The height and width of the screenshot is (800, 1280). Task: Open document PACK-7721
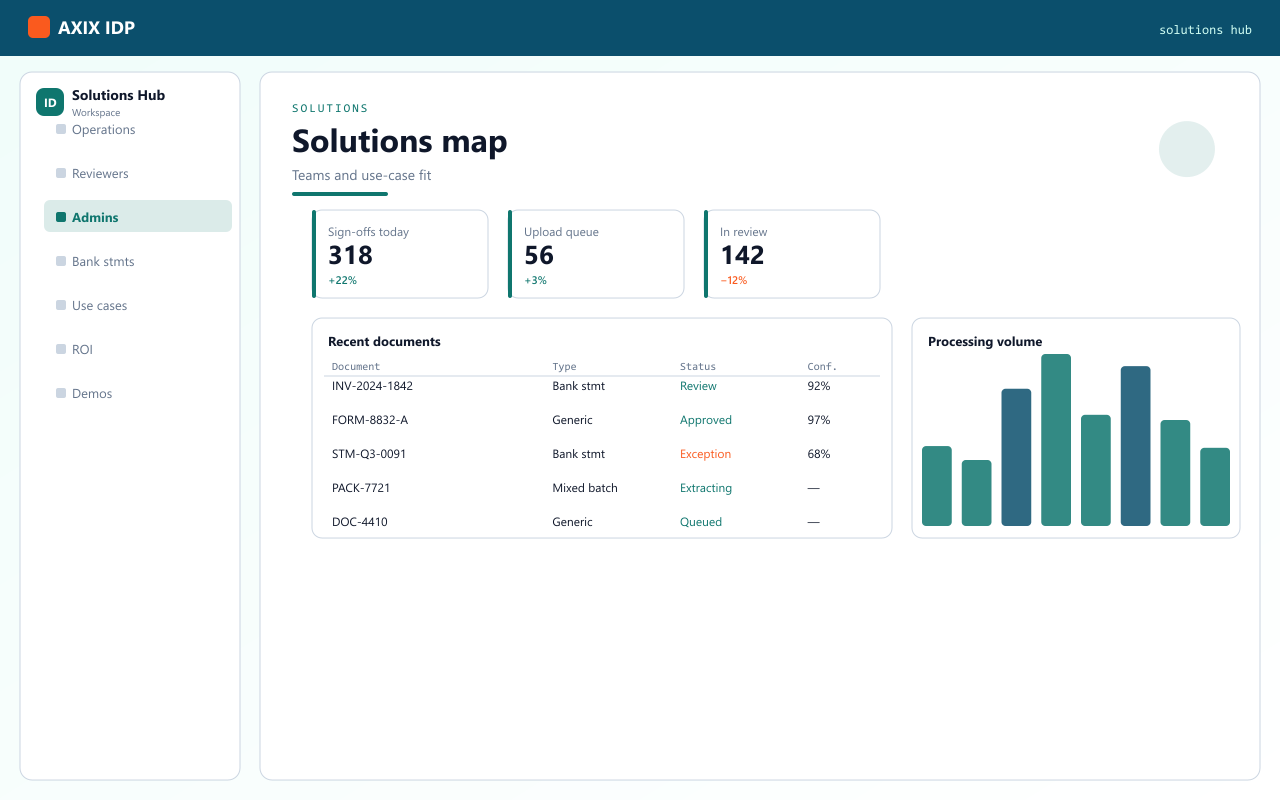(361, 488)
